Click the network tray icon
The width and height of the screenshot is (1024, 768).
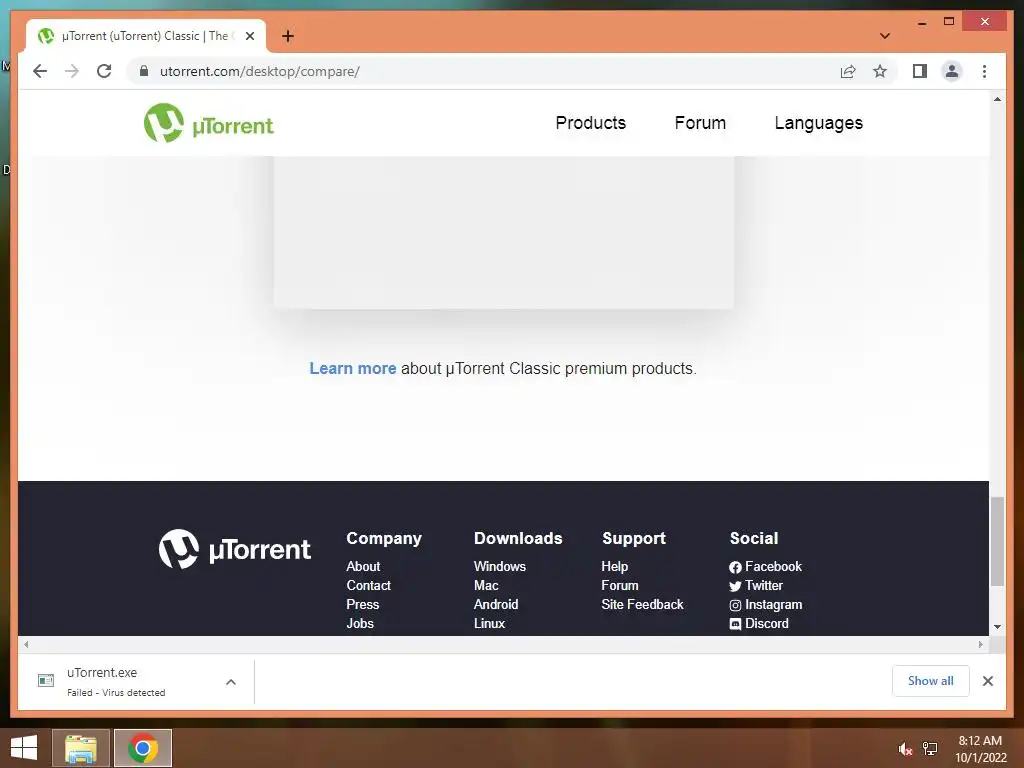point(930,748)
